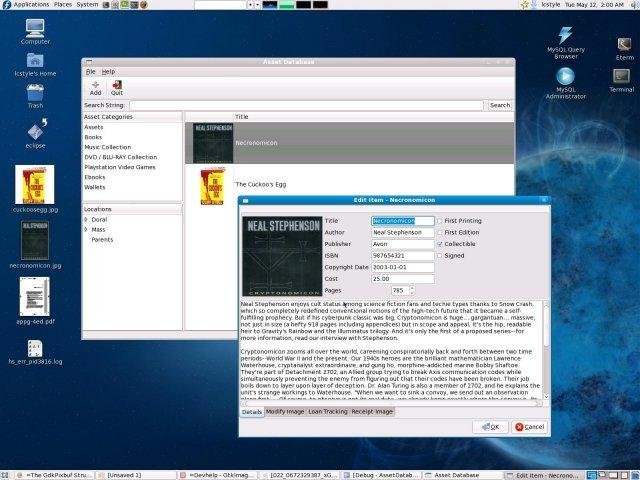Open the Trash desktop icon
Image resolution: width=640 pixels, height=480 pixels.
click(x=35, y=92)
